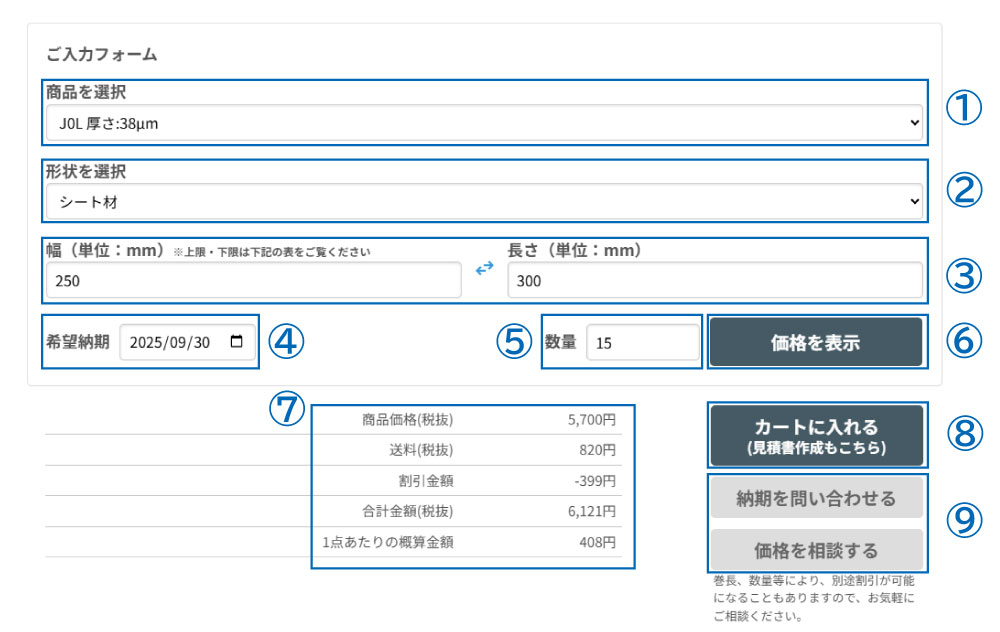Viewport: 1000px width, 632px height.
Task: Click the chevron on the 商品を選択 dropdown
Action: click(x=913, y=122)
